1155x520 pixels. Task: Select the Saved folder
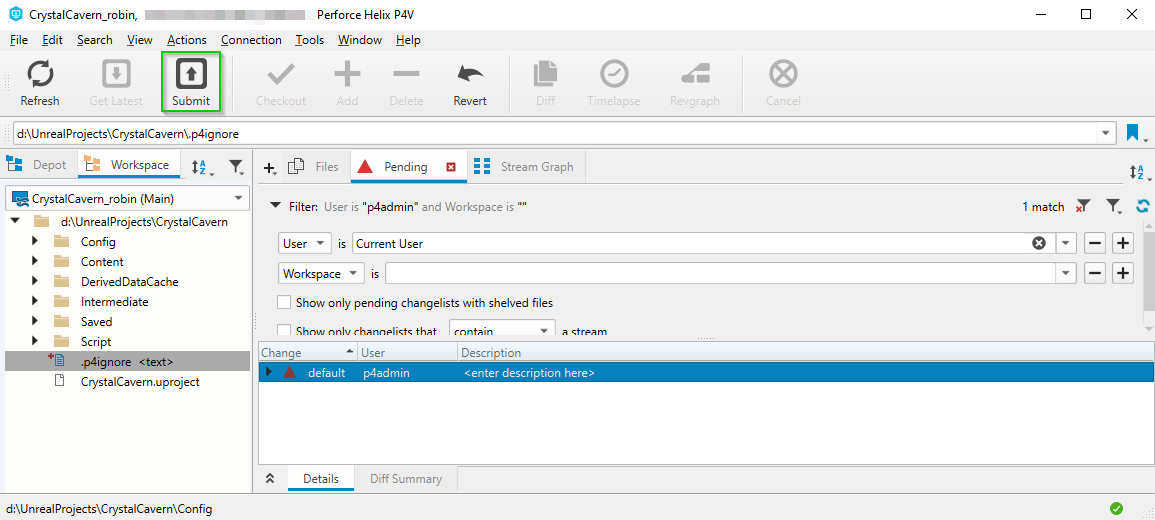(96, 322)
